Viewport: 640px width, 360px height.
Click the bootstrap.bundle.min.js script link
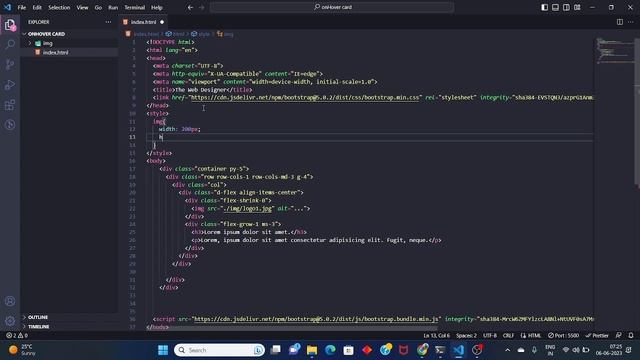[316, 319]
